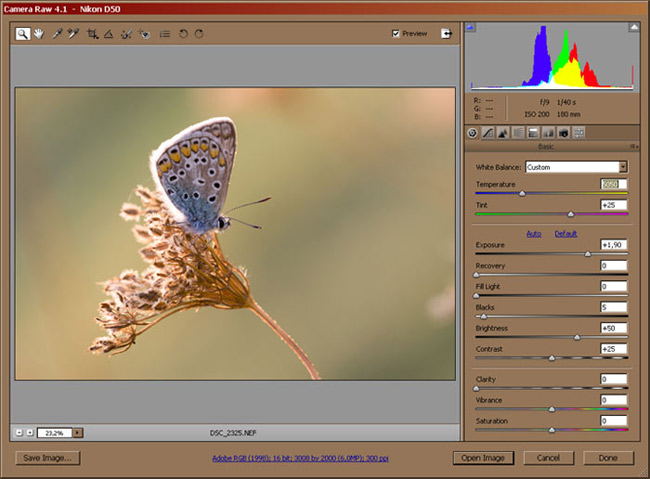
Task: Click the Saturation slider handle
Action: 552,430
